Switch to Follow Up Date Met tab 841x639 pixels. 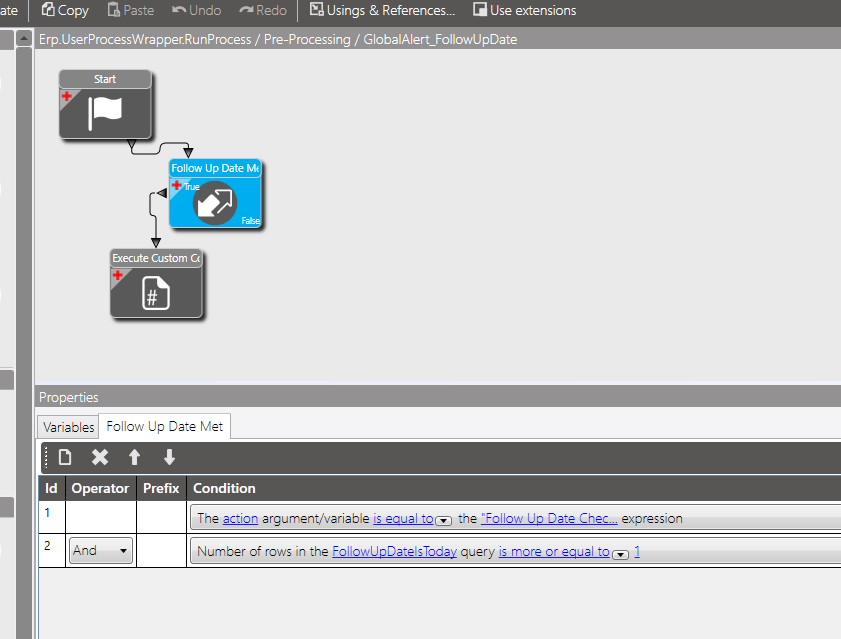click(x=165, y=427)
